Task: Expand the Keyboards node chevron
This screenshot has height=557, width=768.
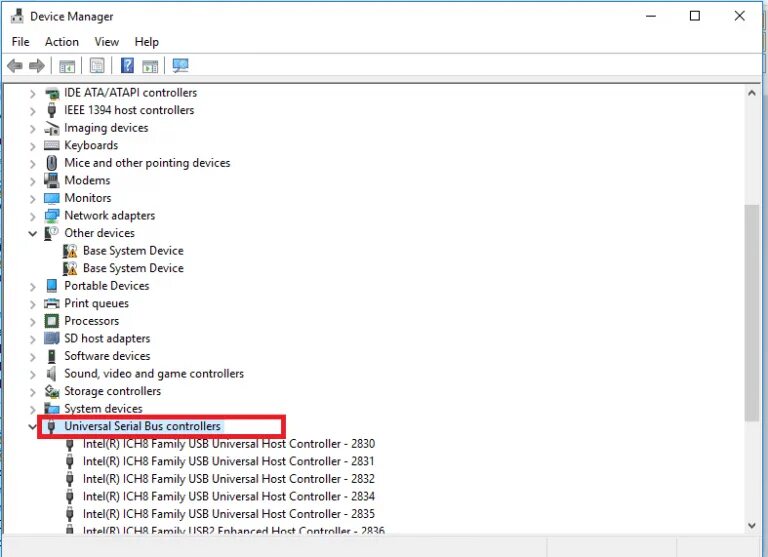Action: (32, 146)
